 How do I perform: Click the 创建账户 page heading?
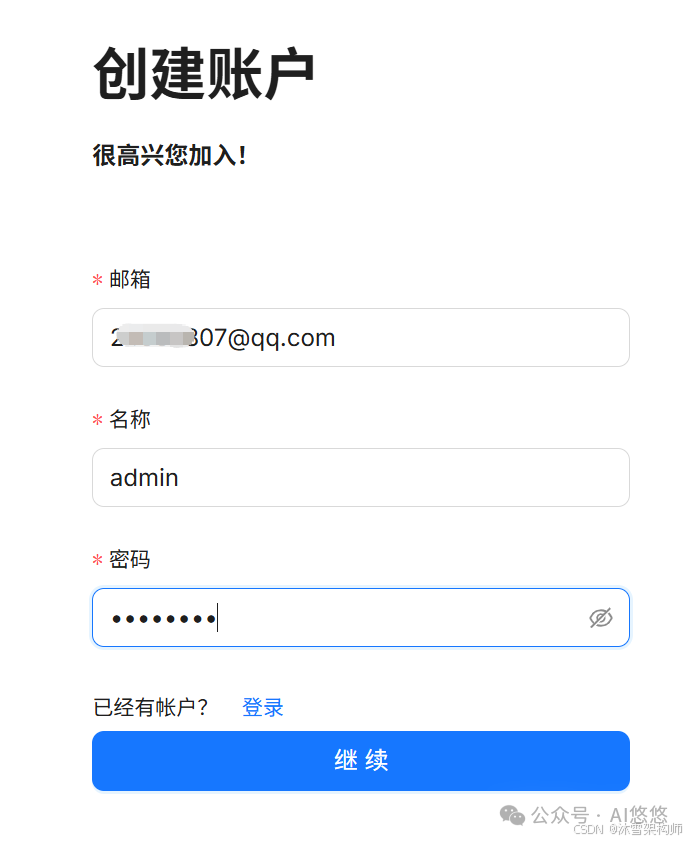click(203, 68)
